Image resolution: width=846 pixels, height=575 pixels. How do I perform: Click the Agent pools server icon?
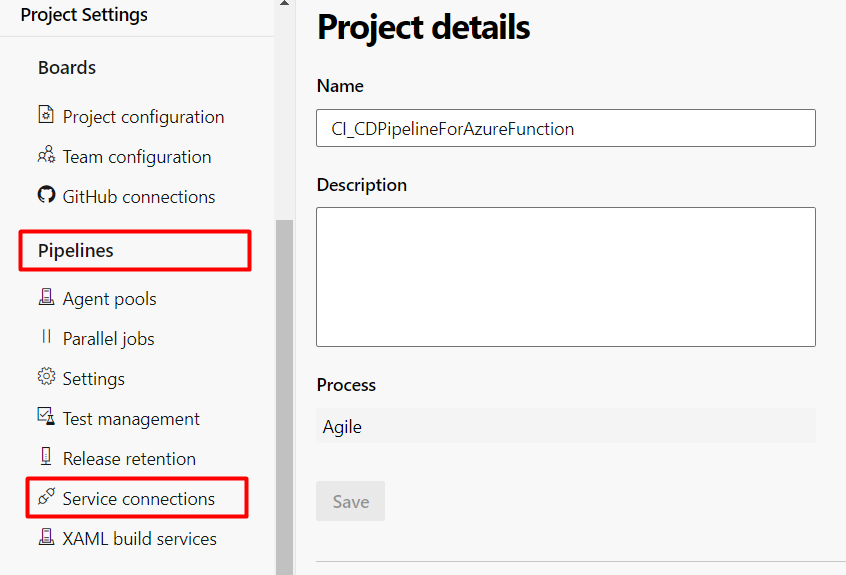[46, 297]
